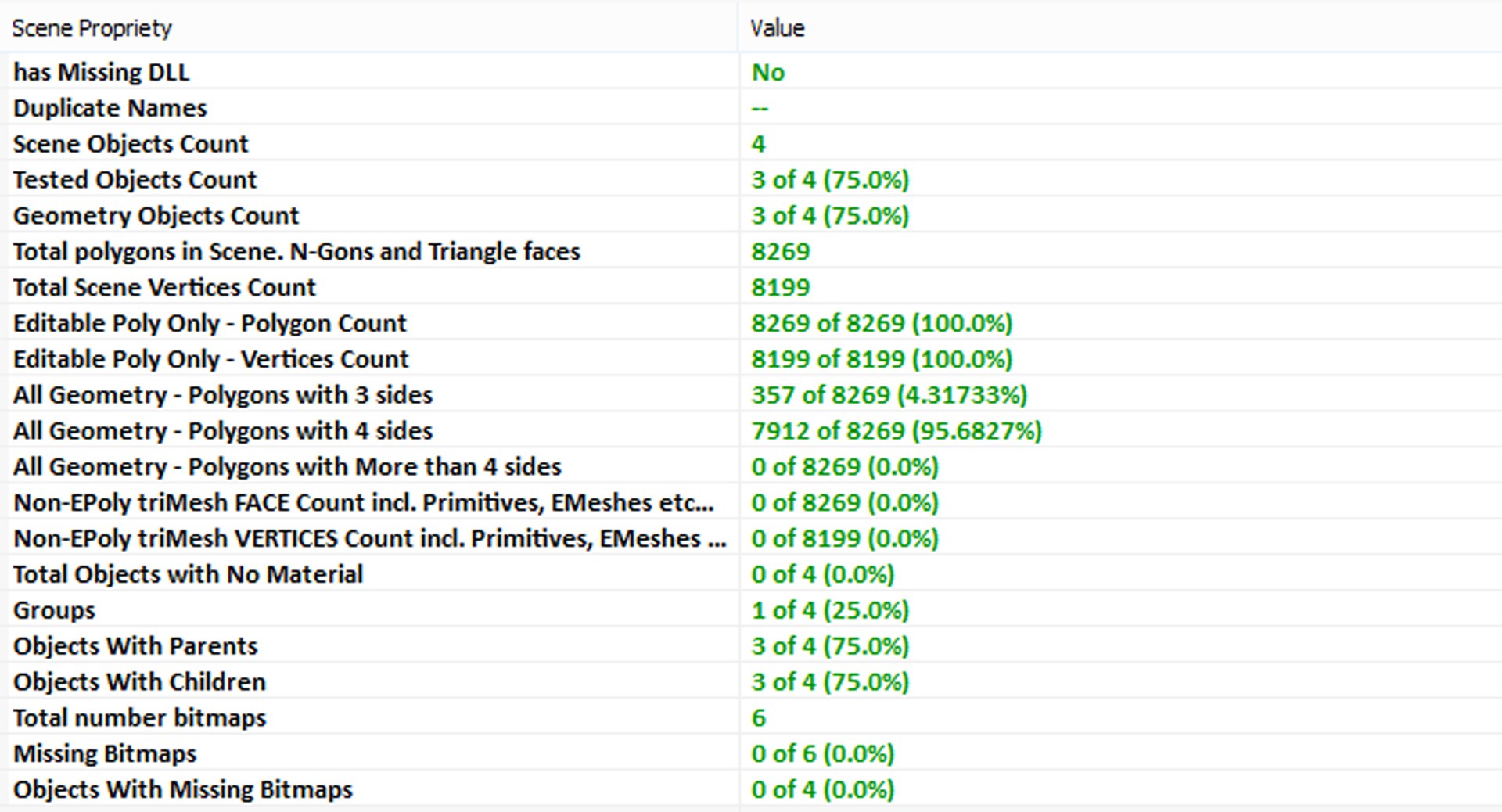Select the 'has Missing DLL' row label
Screen dimensions: 1502x812
[x=101, y=72]
